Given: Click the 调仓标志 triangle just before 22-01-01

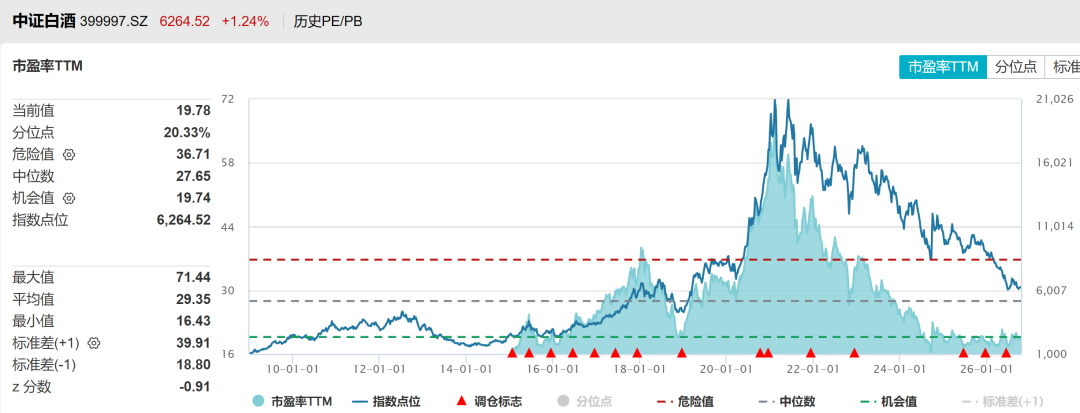Looking at the screenshot, I should point(811,353).
